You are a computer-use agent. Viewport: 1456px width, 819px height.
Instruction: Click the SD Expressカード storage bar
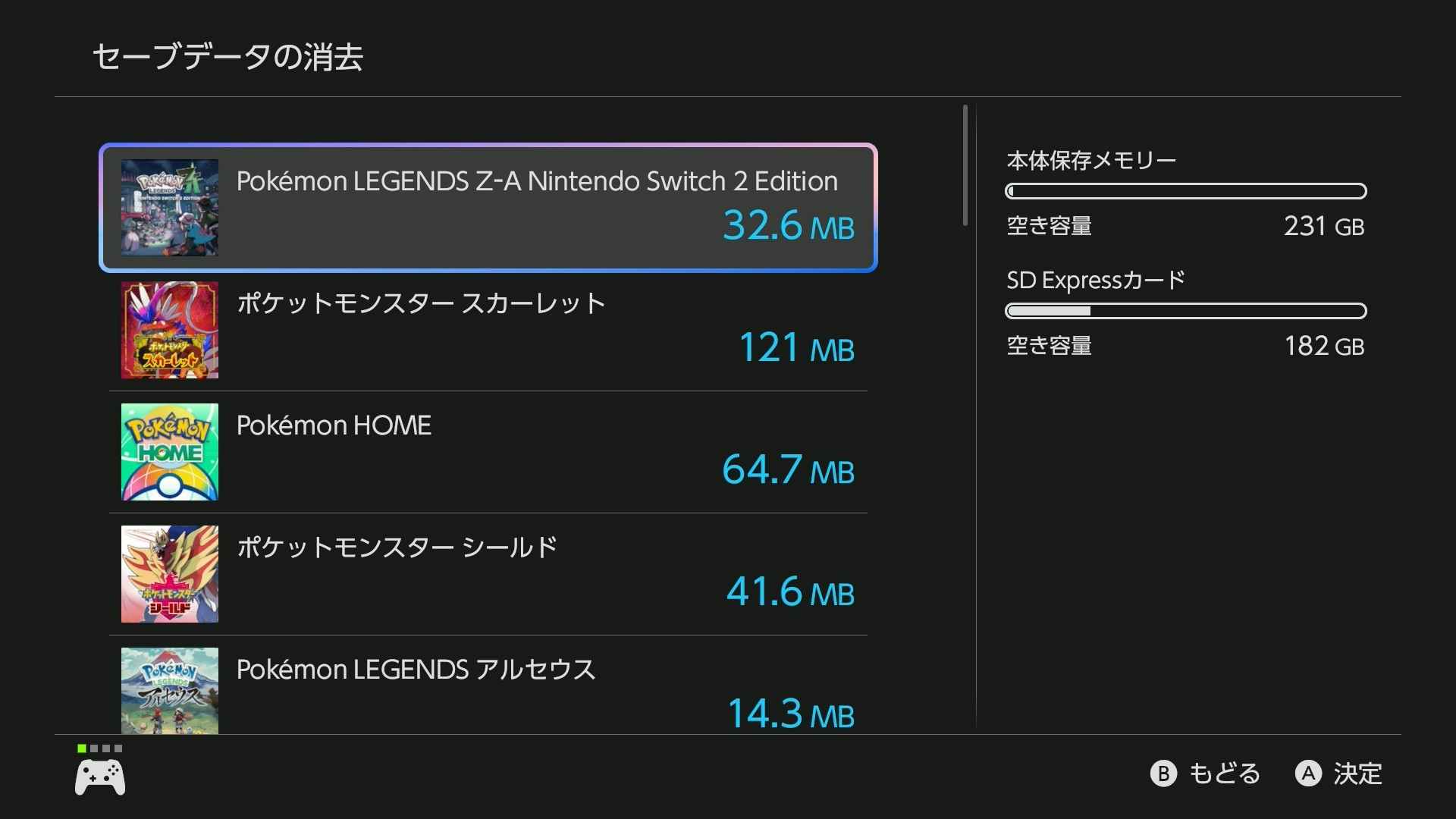pos(1185,311)
